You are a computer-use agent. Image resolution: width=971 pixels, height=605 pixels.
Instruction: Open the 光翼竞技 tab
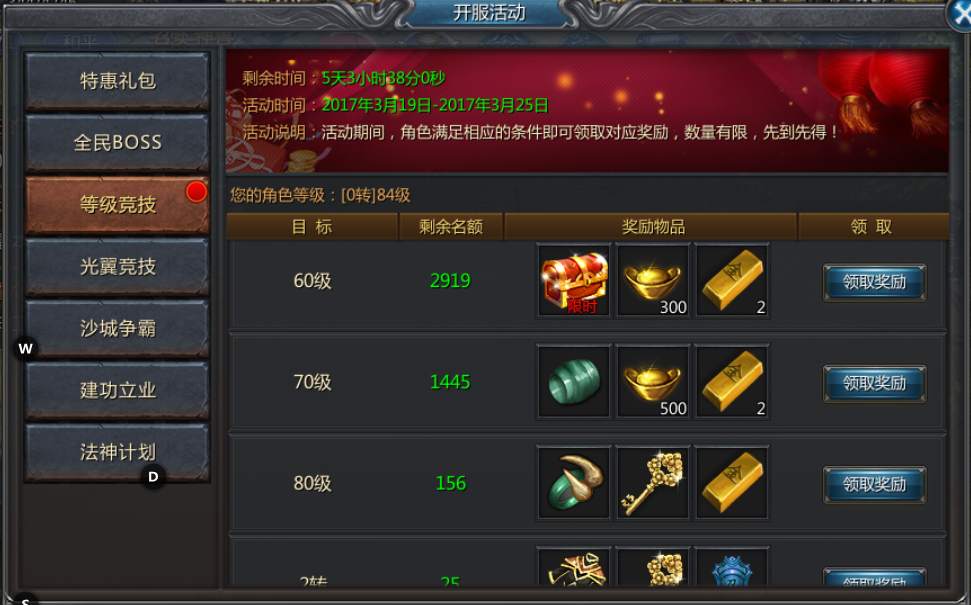(117, 266)
